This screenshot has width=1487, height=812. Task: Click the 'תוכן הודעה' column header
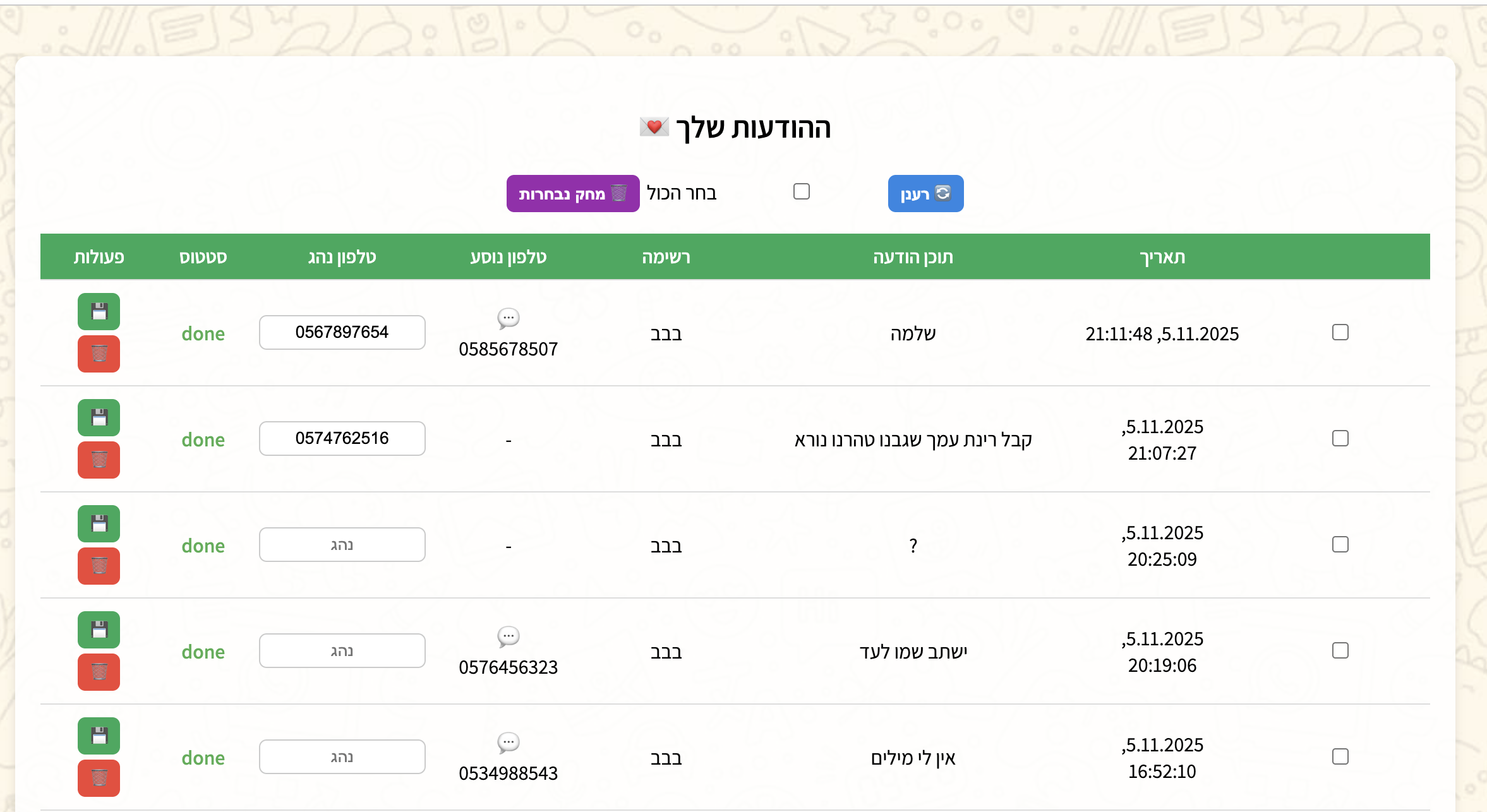(912, 256)
